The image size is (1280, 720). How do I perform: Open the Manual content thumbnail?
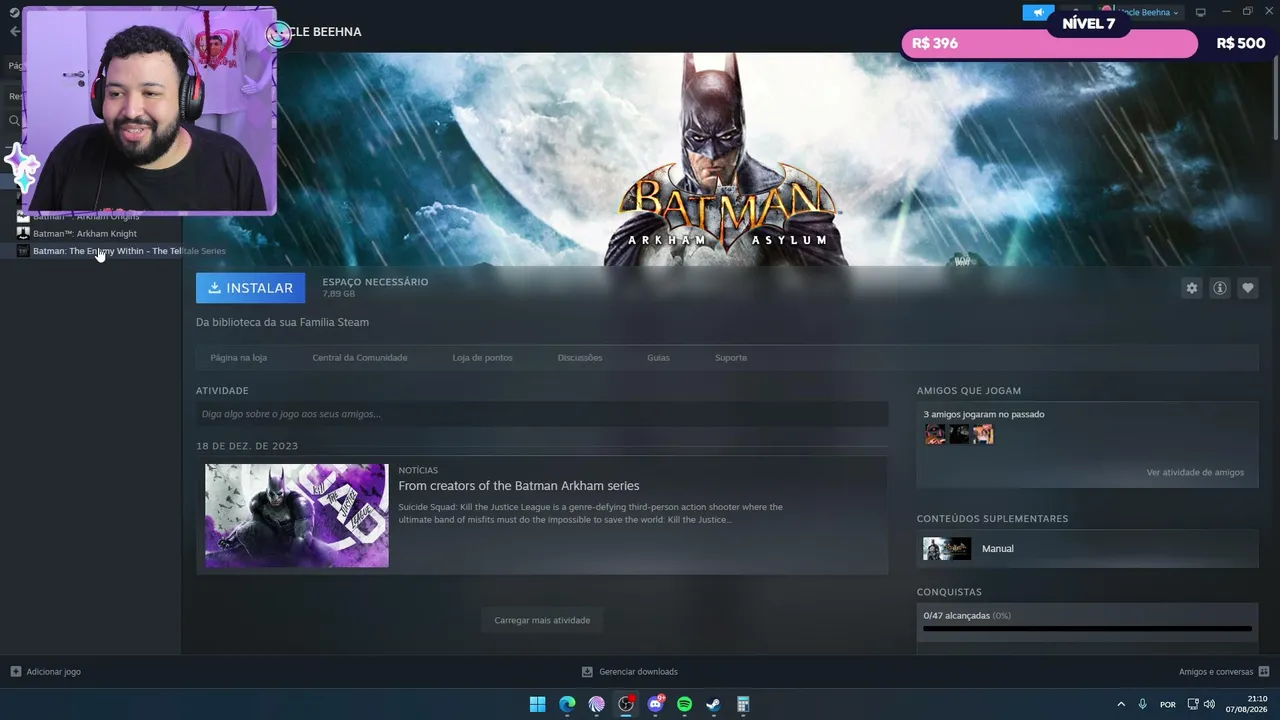(x=947, y=548)
